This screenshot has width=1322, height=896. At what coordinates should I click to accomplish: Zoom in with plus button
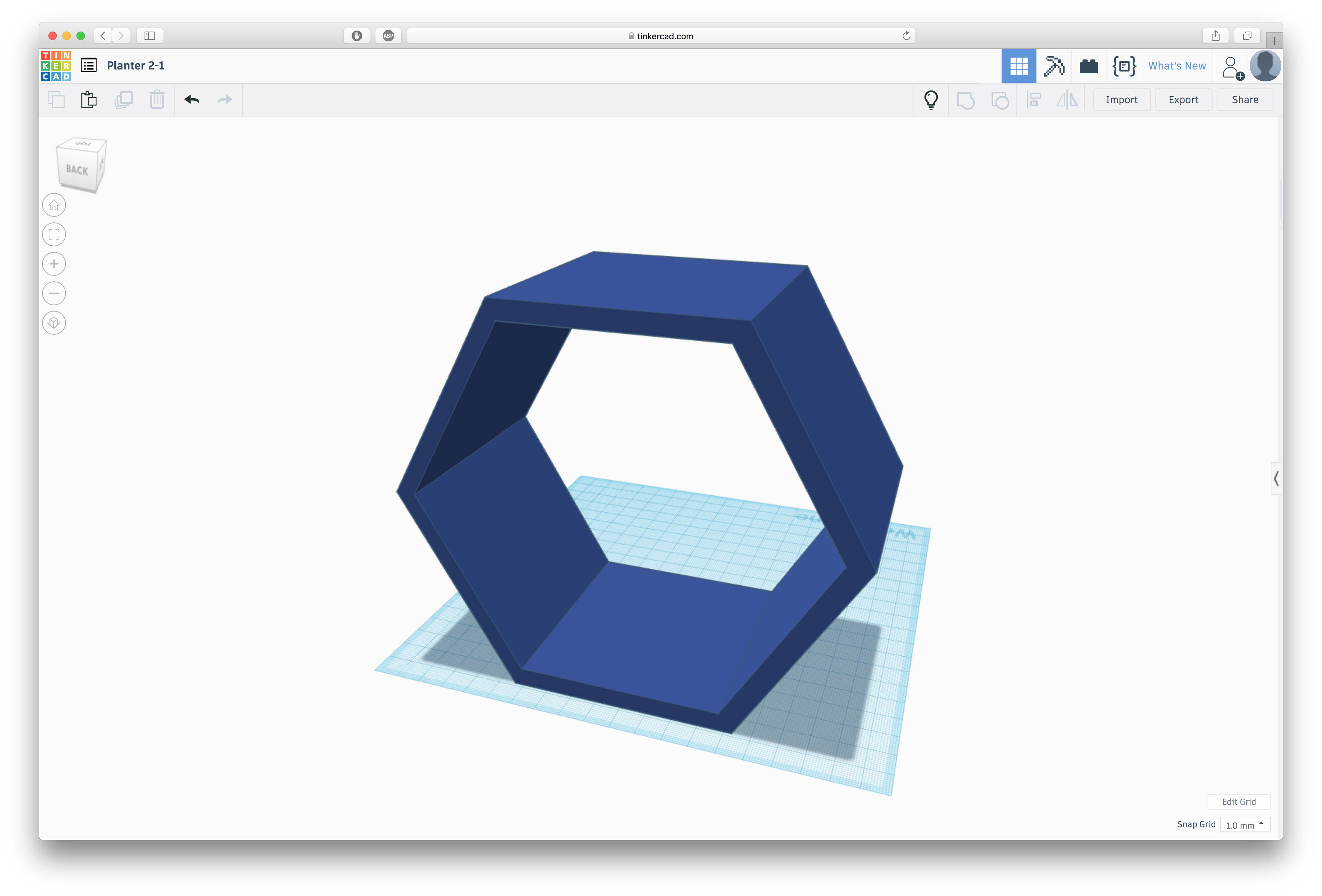click(x=54, y=264)
